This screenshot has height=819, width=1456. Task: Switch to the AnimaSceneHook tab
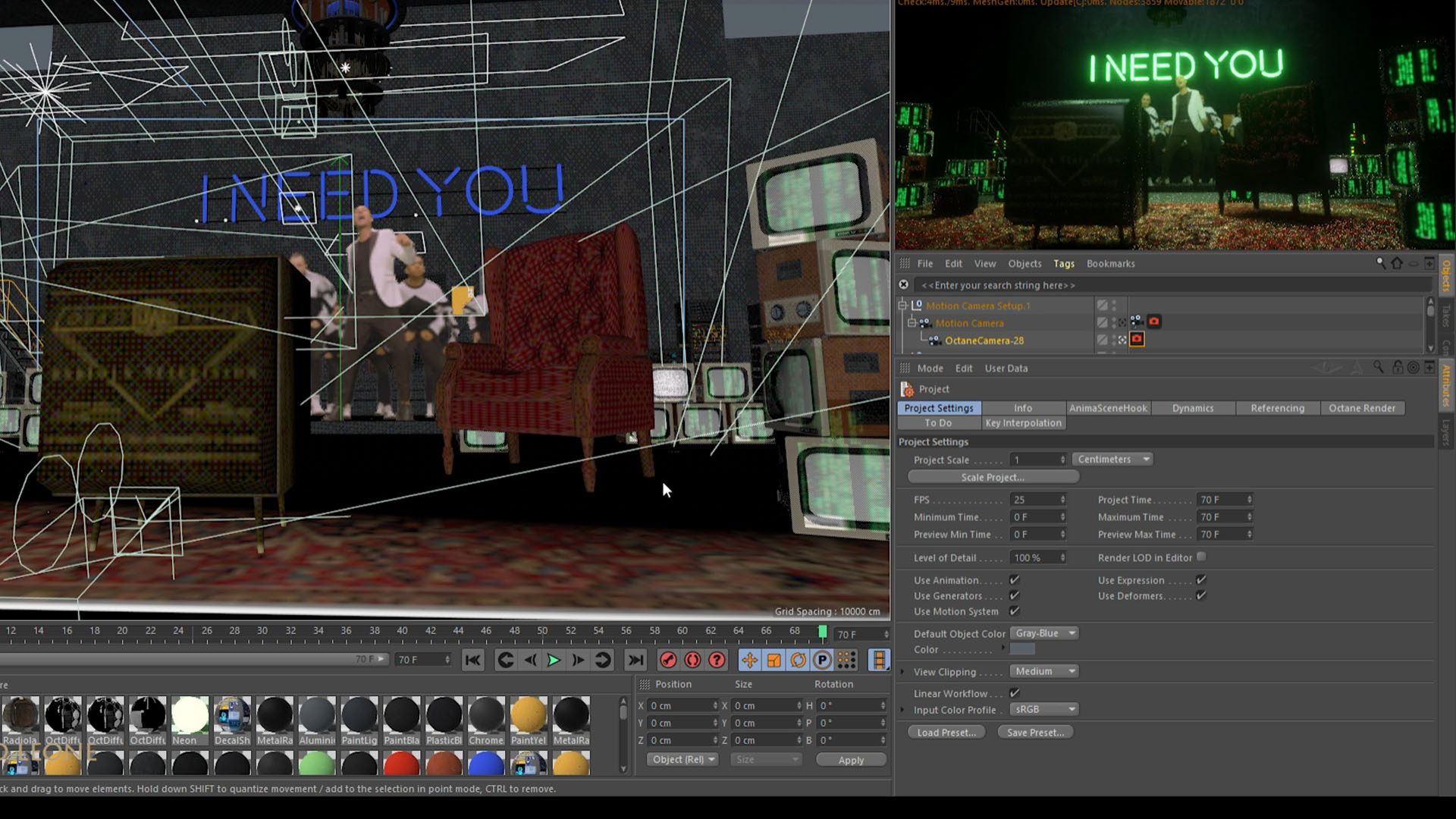(x=1108, y=408)
